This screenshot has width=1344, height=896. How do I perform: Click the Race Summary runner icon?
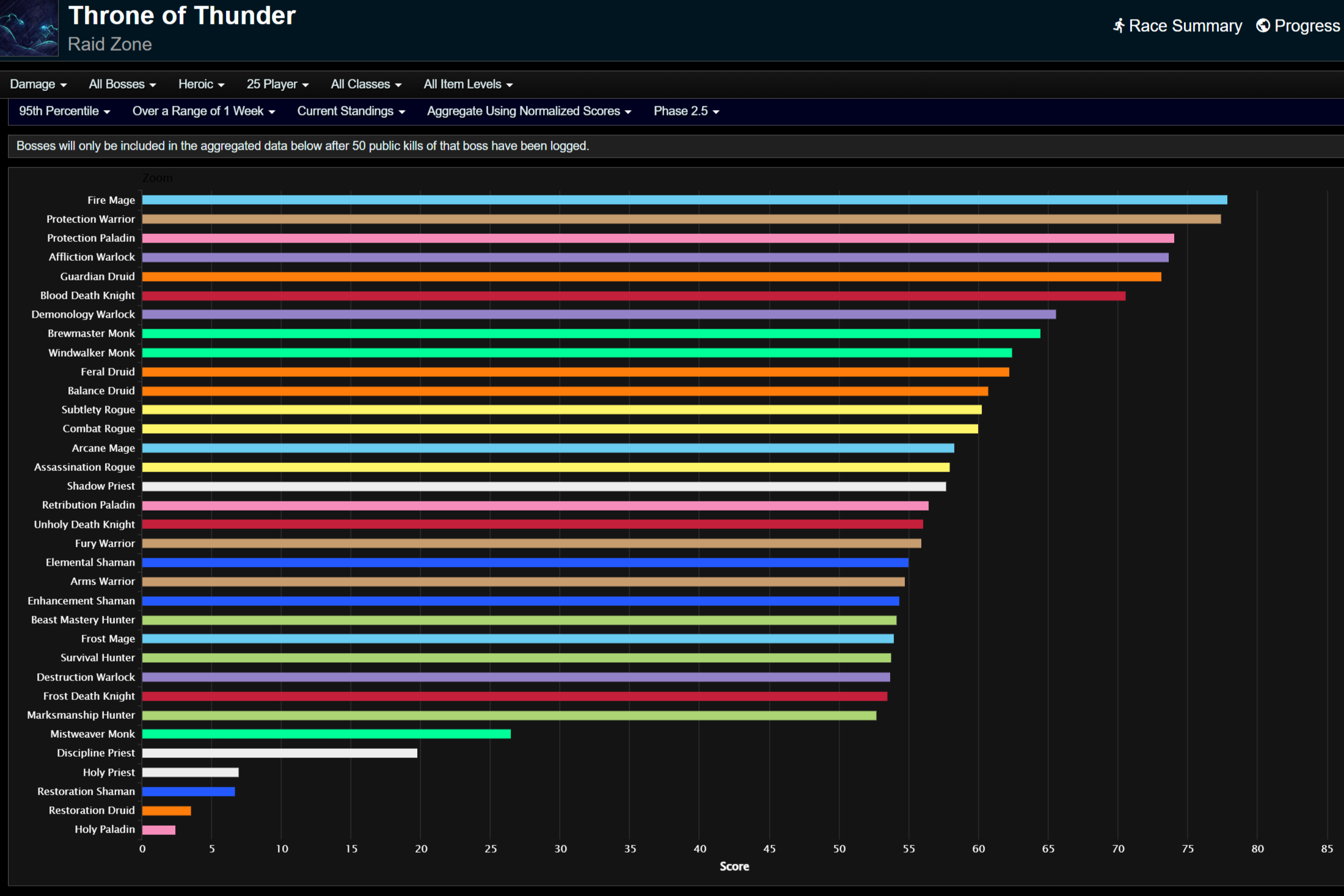pyautogui.click(x=1119, y=26)
